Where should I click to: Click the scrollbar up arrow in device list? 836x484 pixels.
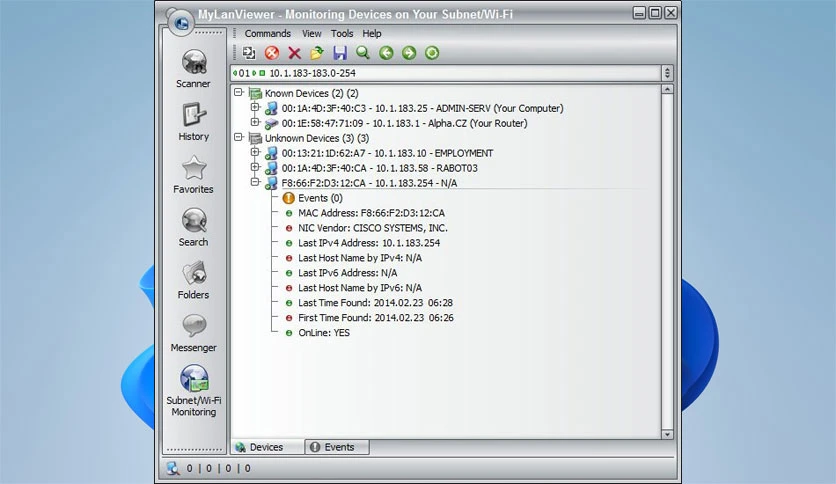[x=667, y=90]
